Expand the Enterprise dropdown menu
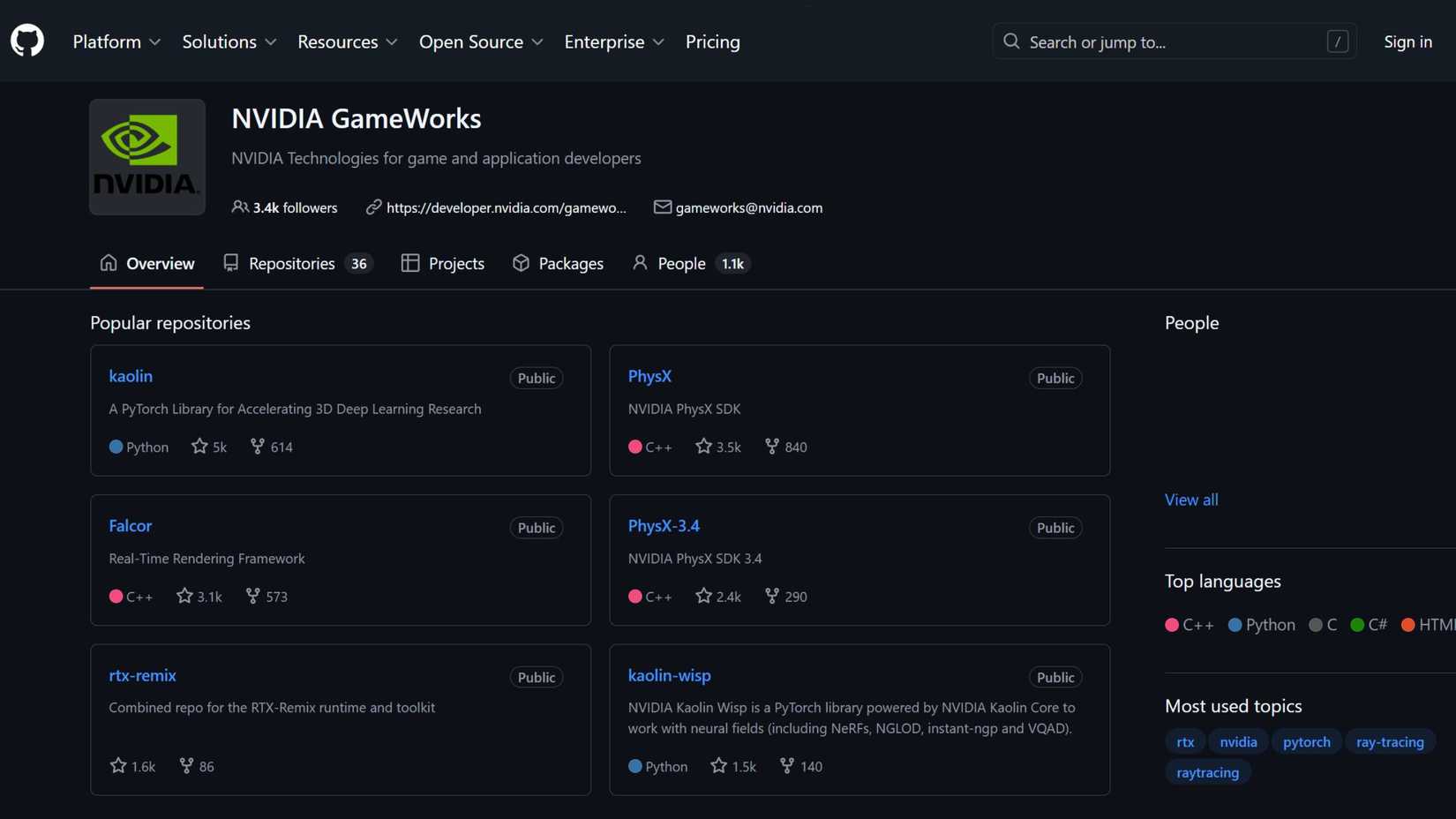 pos(614,41)
